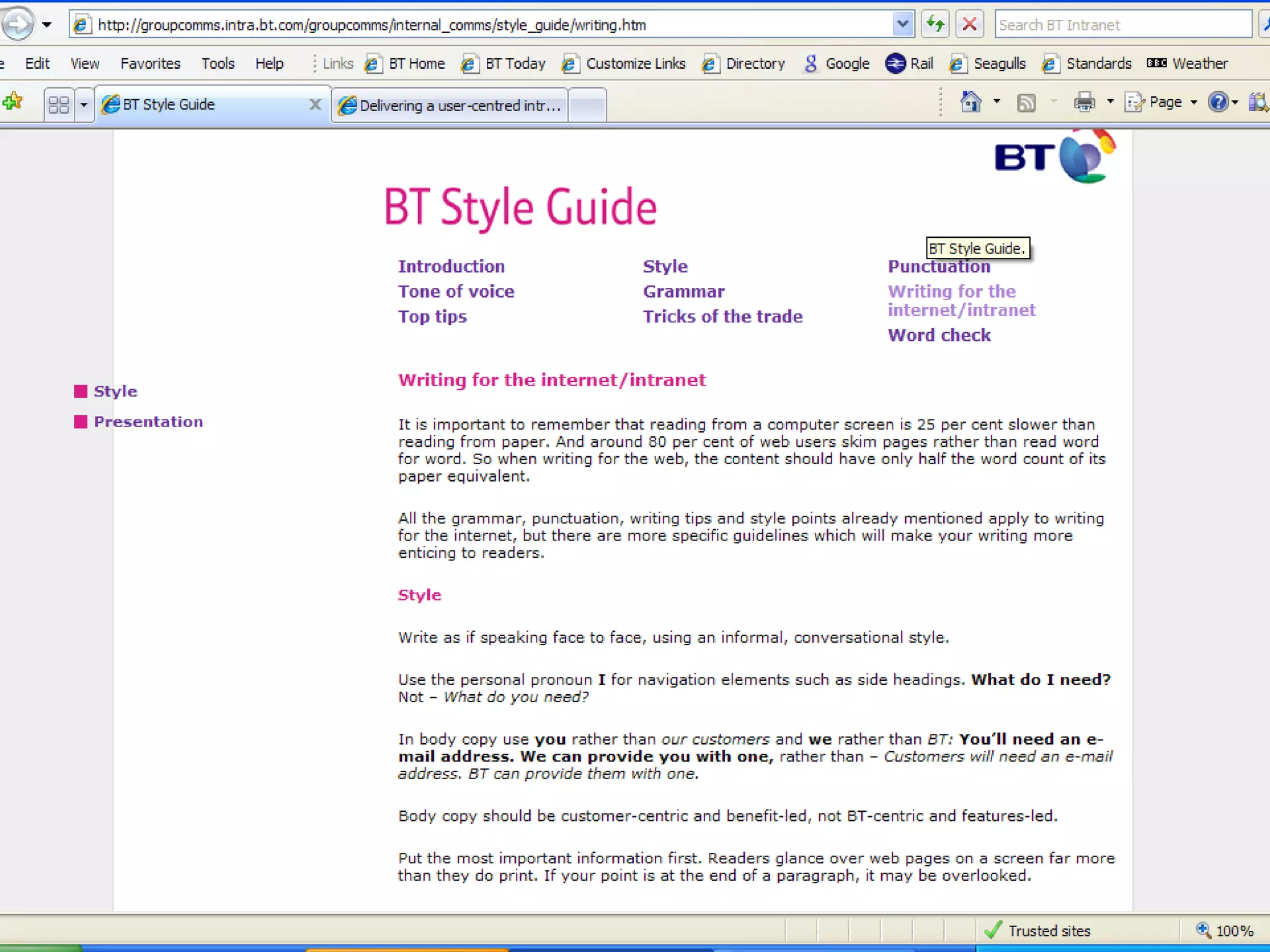The width and height of the screenshot is (1270, 952).
Task: Open the Print options dropdown arrow
Action: 1110,102
